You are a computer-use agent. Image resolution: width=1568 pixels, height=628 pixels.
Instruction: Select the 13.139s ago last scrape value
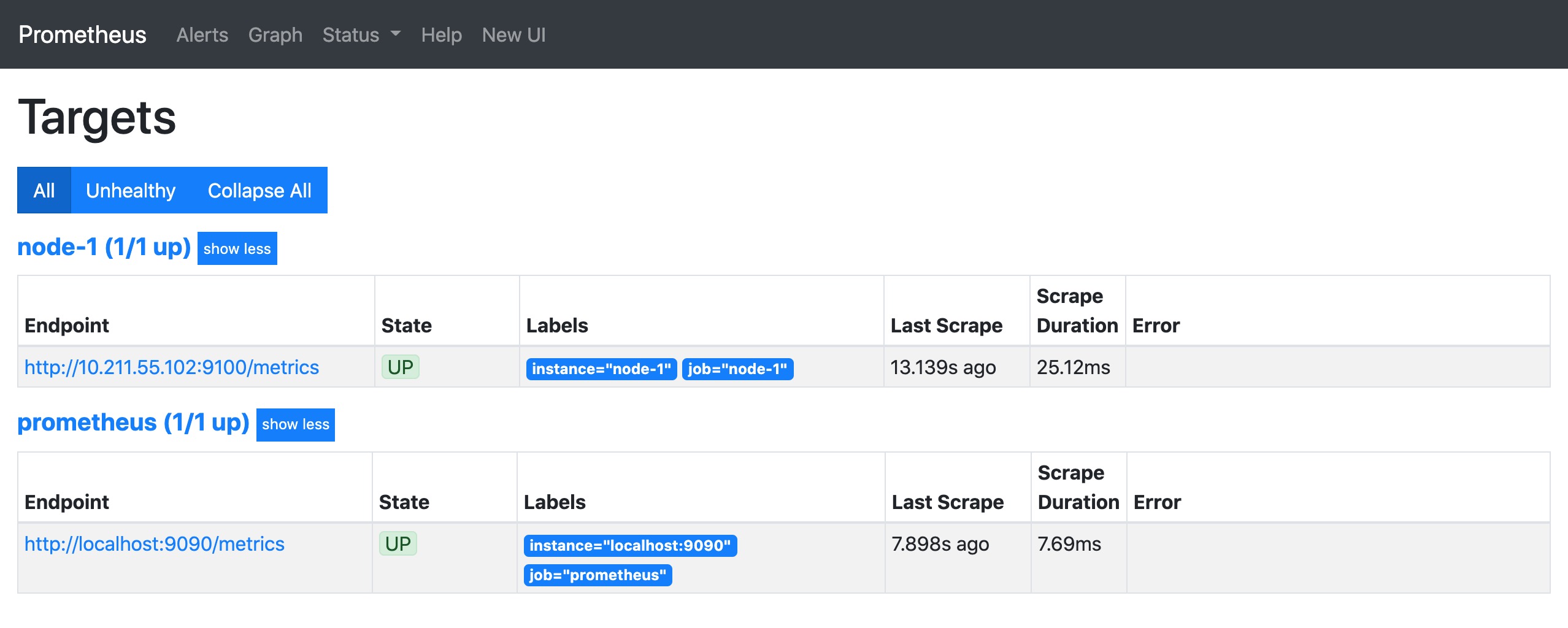(x=943, y=367)
